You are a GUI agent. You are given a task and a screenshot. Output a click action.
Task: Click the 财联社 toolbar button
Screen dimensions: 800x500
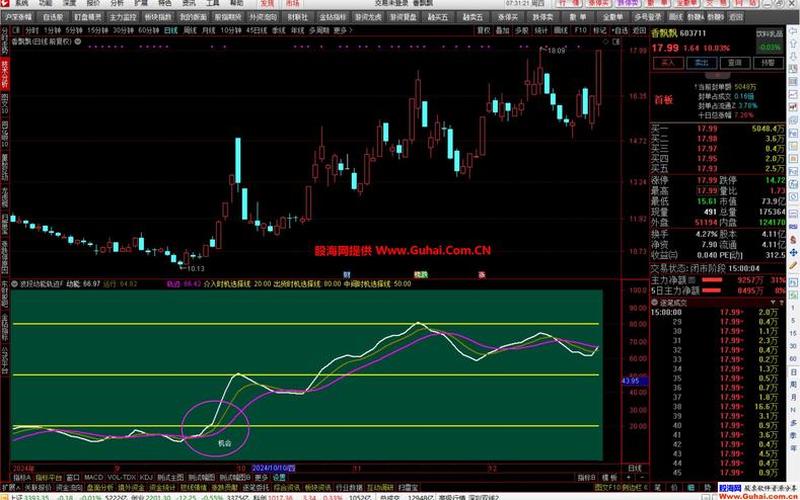[298, 17]
